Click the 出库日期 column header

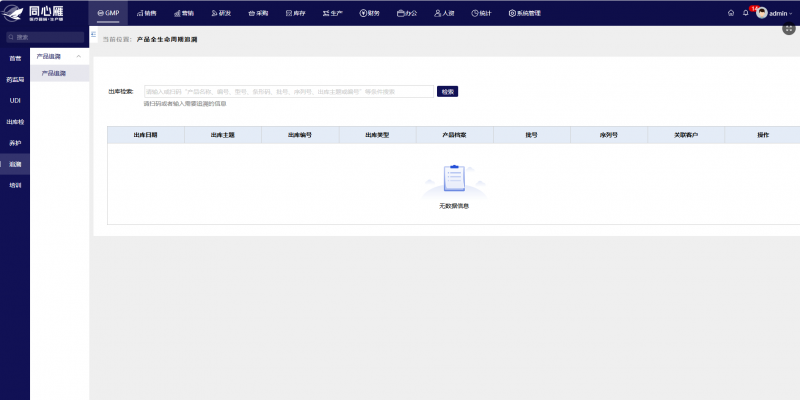[x=146, y=135]
